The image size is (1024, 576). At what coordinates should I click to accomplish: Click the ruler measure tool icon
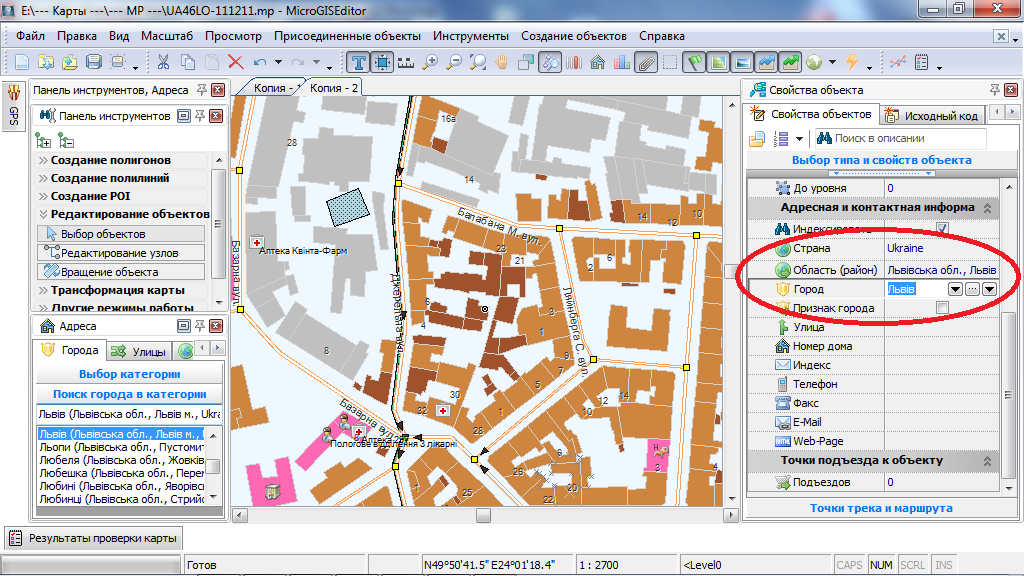(406, 62)
